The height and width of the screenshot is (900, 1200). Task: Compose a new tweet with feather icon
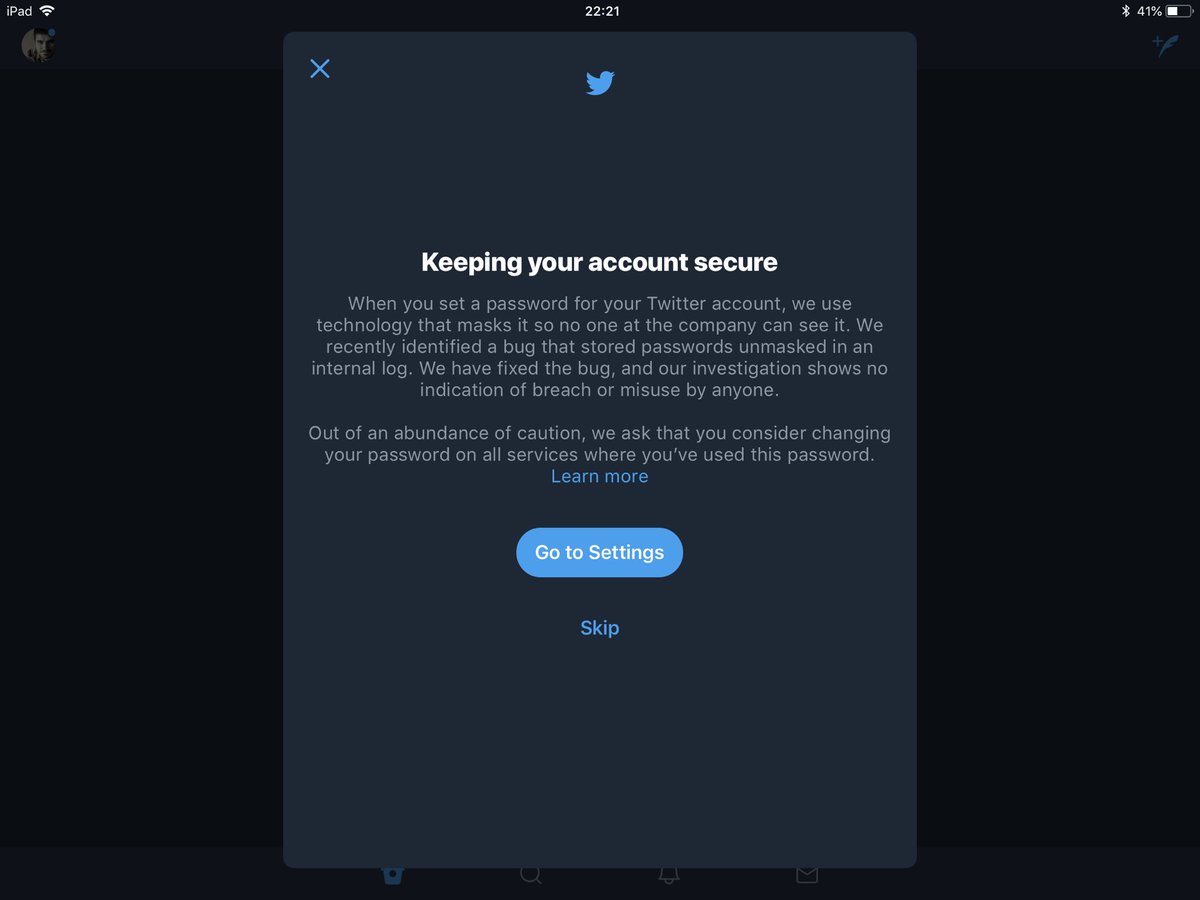(1165, 45)
